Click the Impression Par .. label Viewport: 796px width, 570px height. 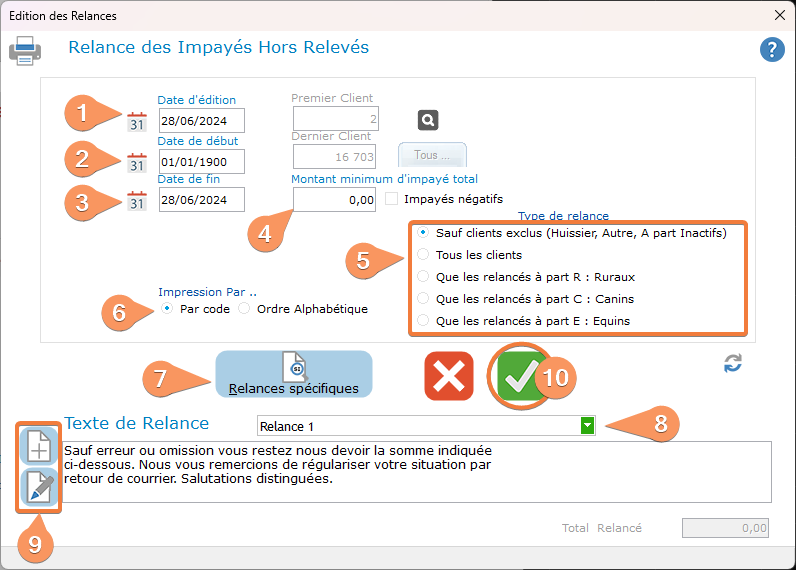pos(207,292)
